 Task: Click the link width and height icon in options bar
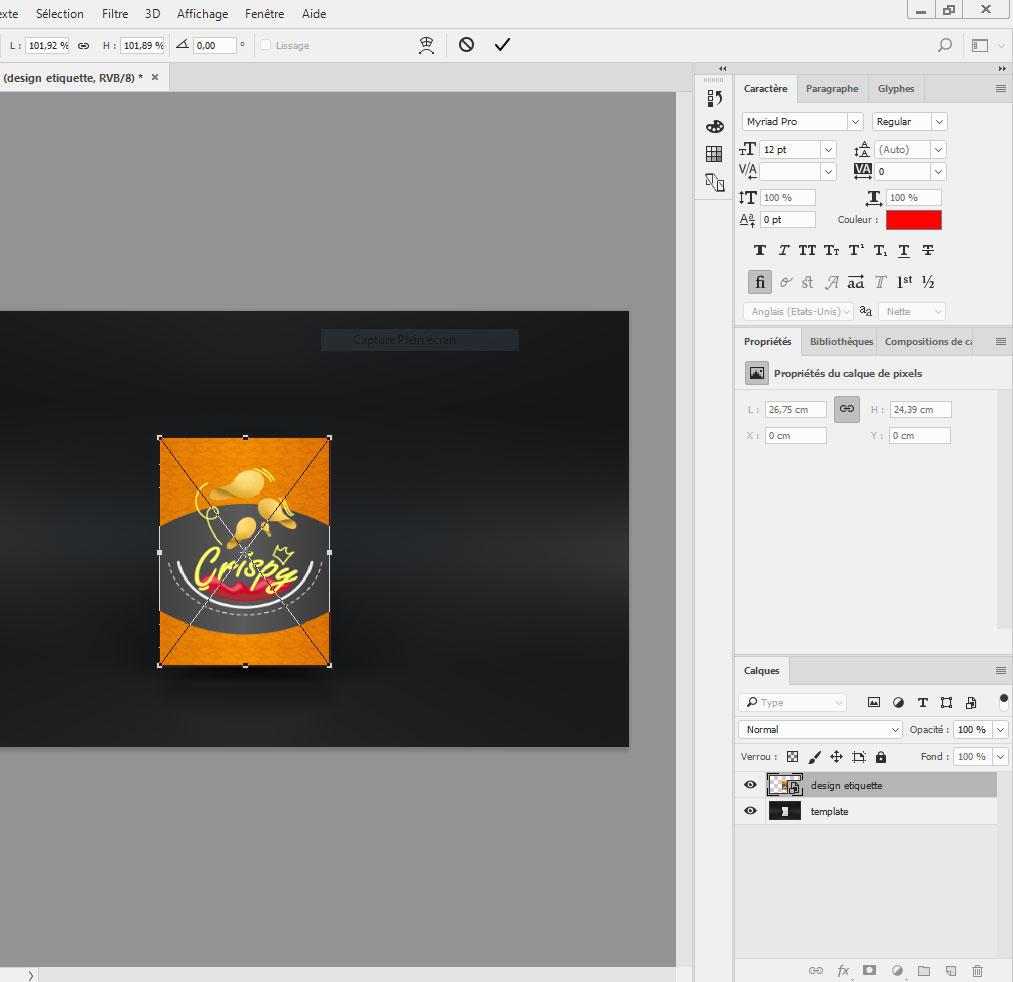[83, 46]
